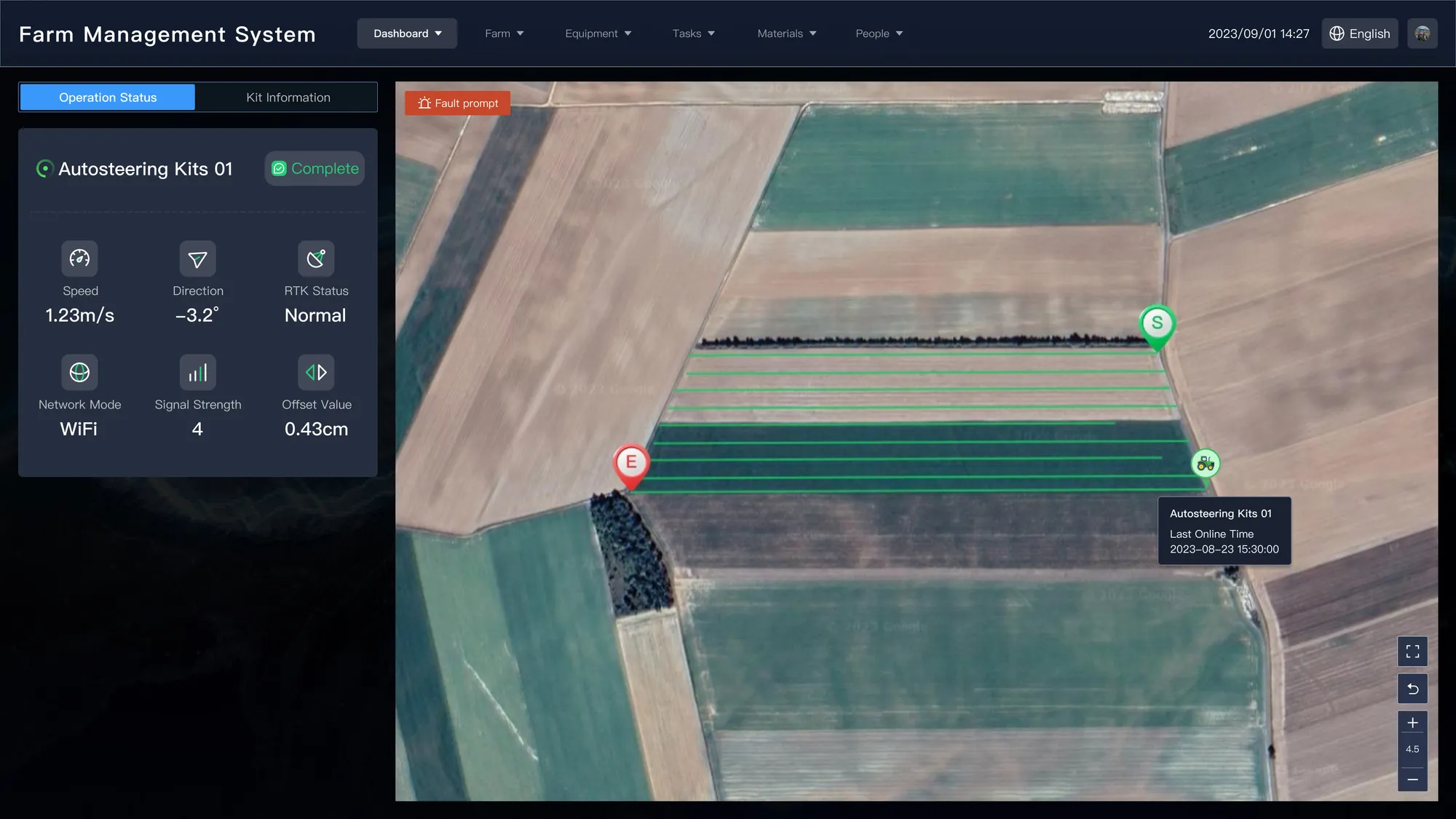Click the Signal Strength bars icon
1456x819 pixels.
point(197,372)
